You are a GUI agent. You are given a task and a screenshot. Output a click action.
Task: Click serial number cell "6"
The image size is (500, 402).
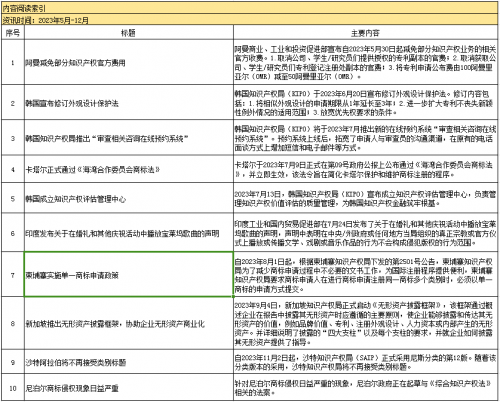pyautogui.click(x=13, y=233)
